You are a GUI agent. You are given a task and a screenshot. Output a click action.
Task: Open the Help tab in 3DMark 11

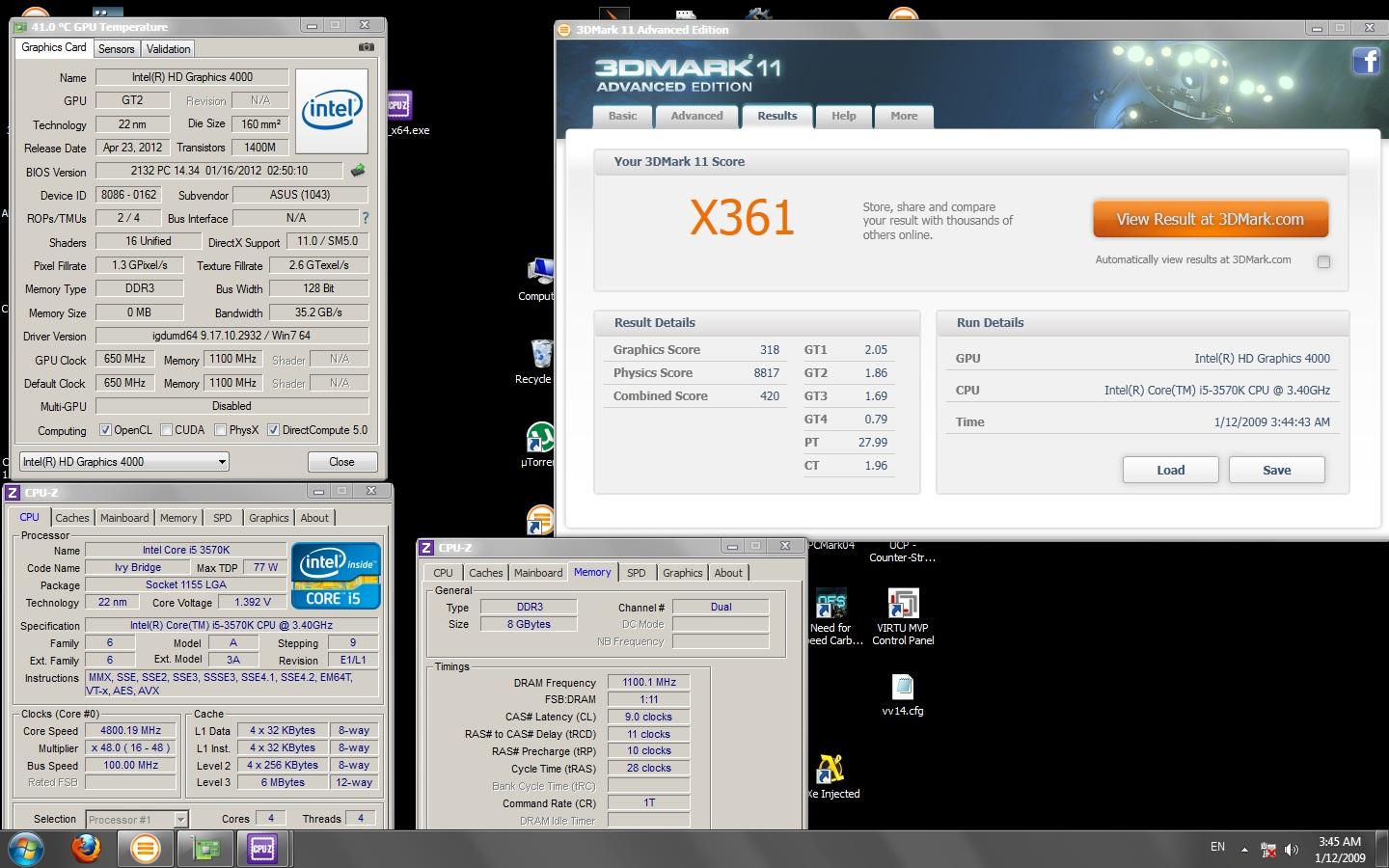[844, 116]
